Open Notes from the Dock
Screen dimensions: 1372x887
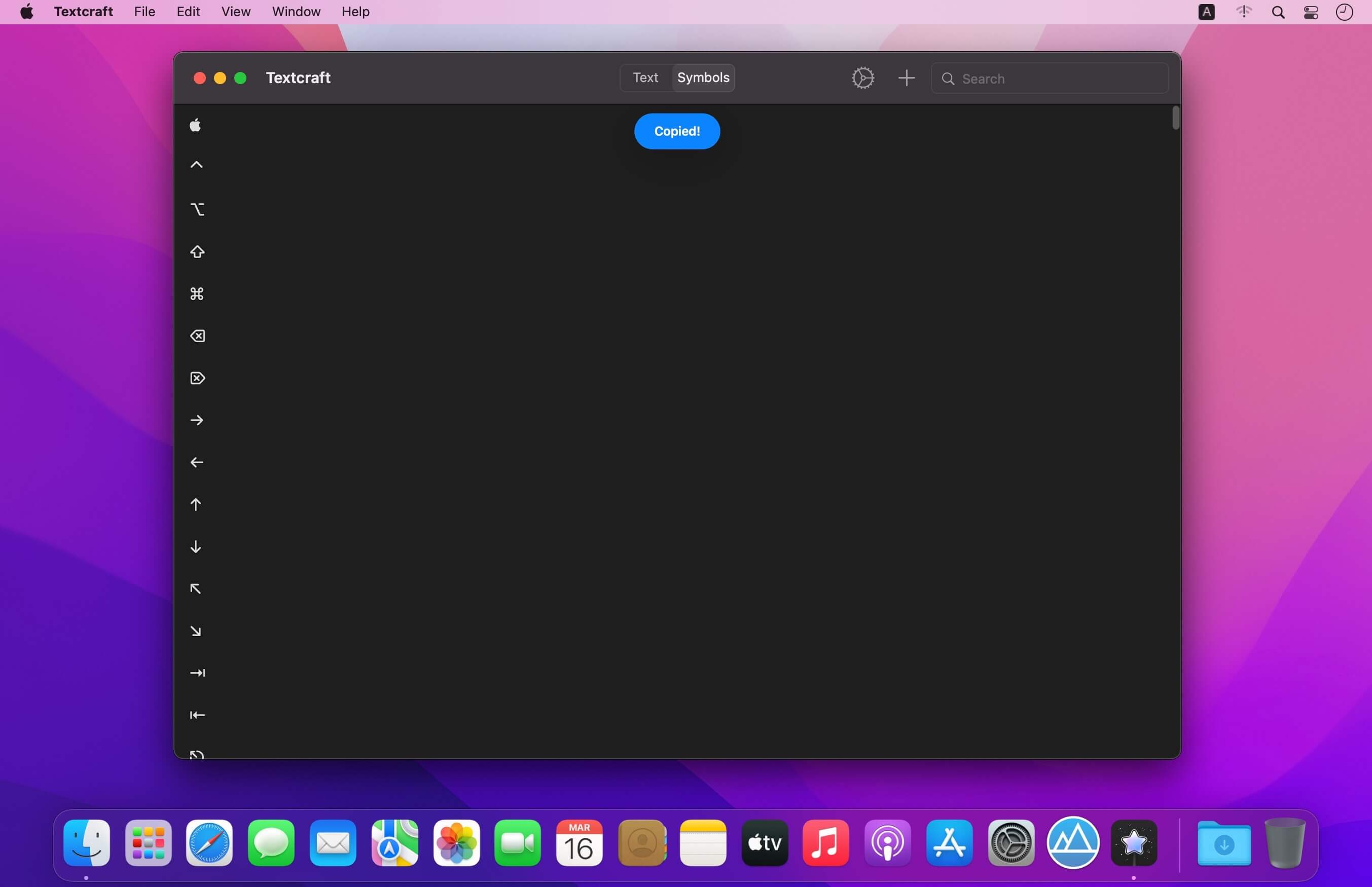pyautogui.click(x=703, y=843)
